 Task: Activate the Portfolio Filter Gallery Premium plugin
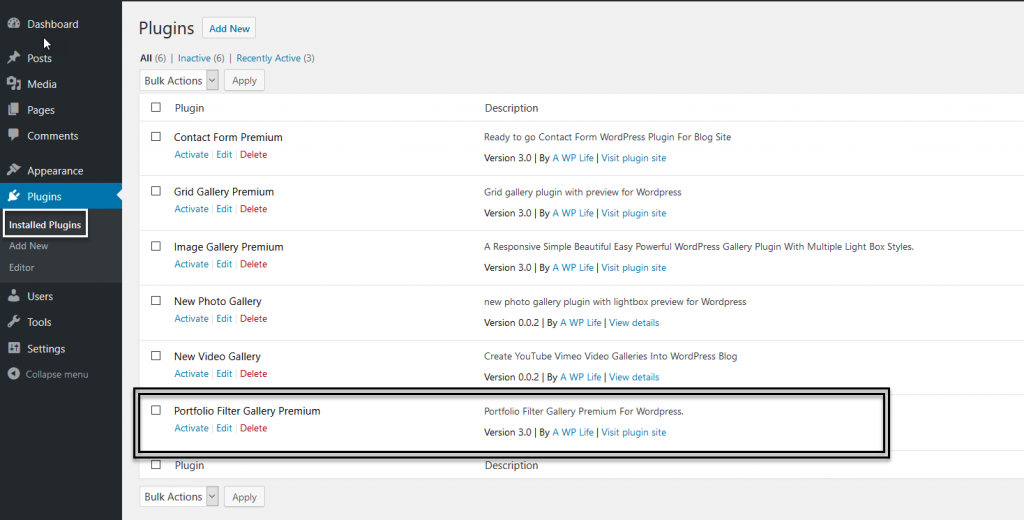191,428
